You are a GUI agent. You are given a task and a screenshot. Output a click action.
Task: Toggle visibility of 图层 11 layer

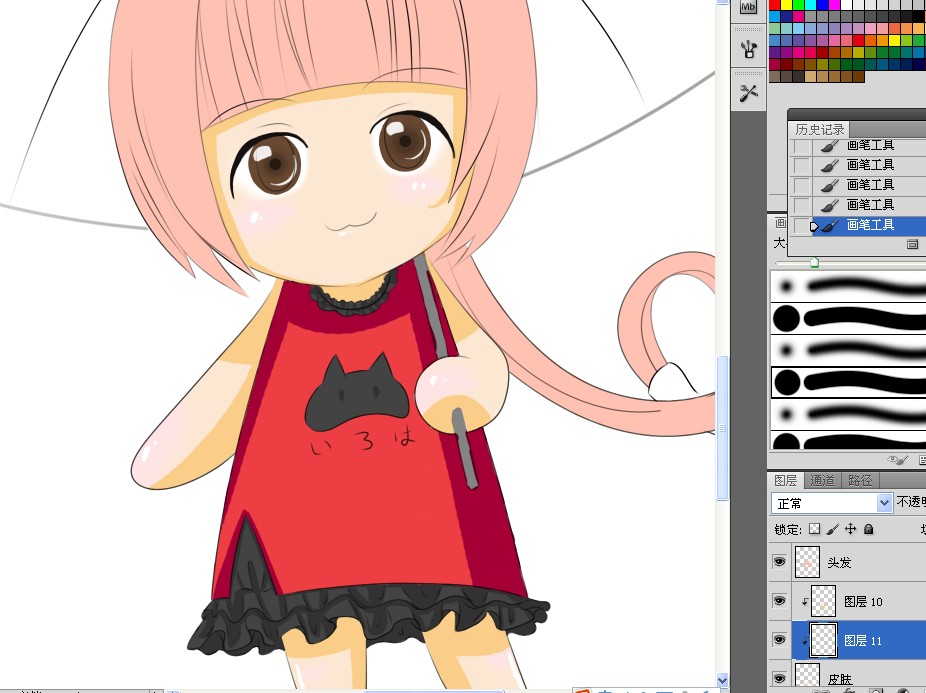click(x=779, y=640)
